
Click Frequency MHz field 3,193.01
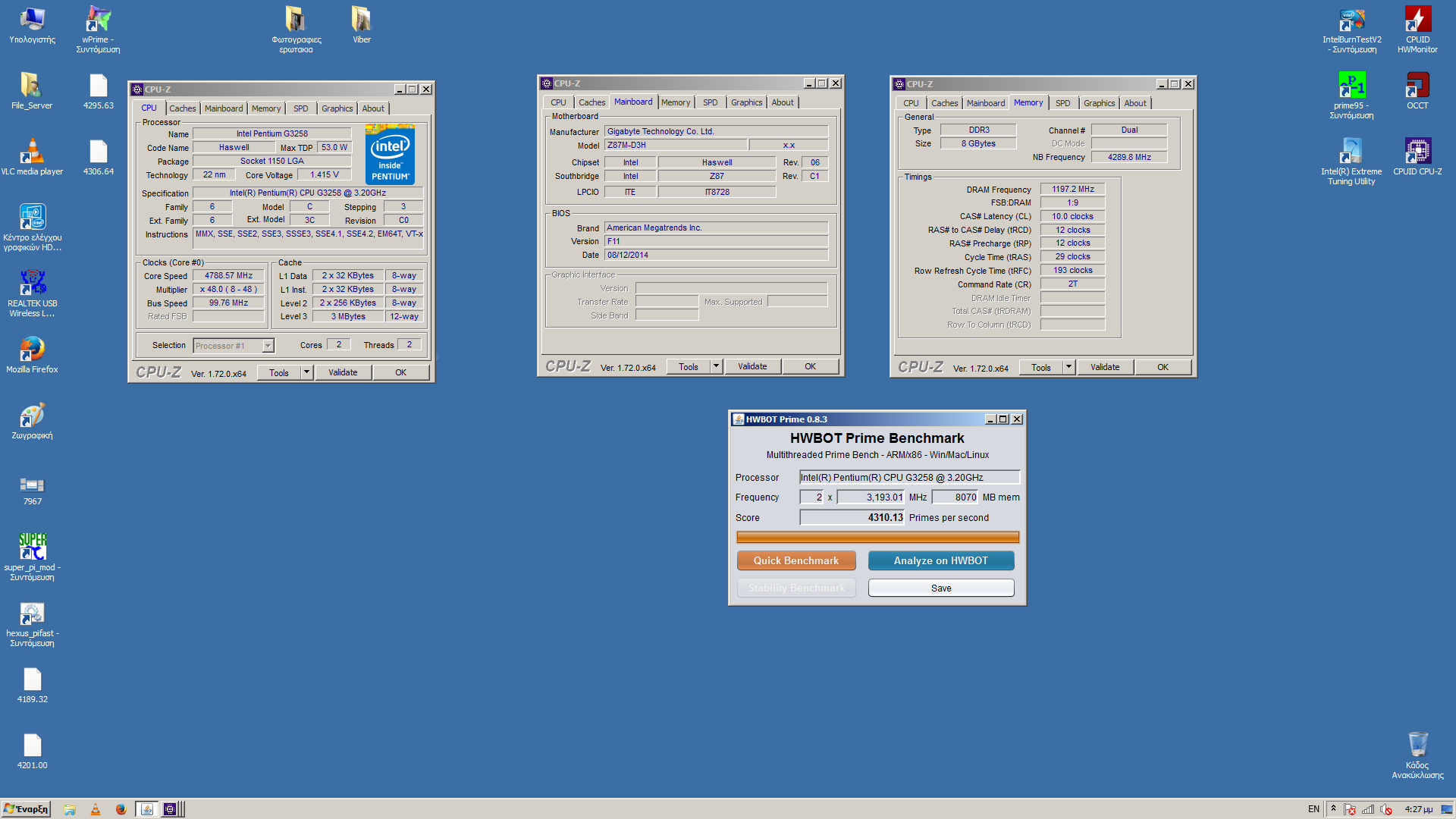coord(871,497)
